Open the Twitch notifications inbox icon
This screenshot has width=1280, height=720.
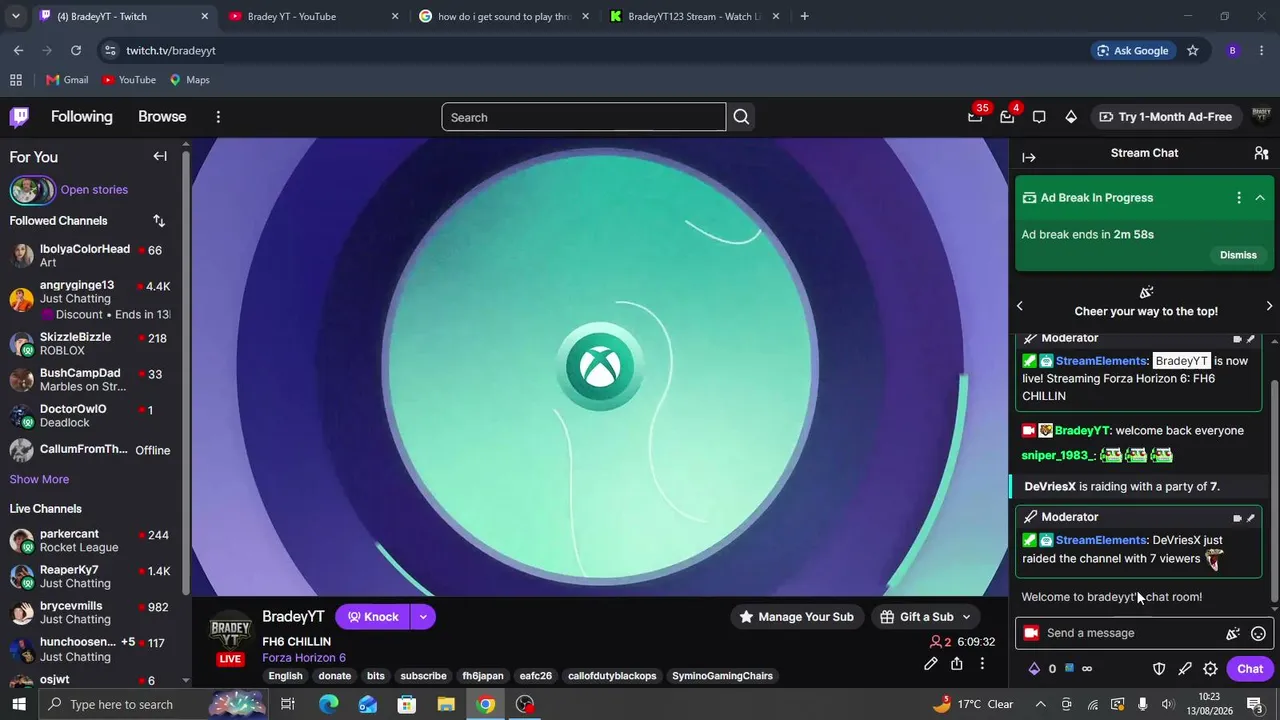point(1007,117)
